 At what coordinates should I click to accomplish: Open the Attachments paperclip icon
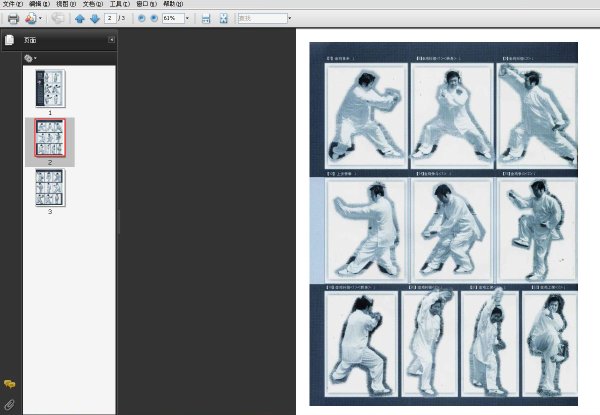click(x=9, y=405)
